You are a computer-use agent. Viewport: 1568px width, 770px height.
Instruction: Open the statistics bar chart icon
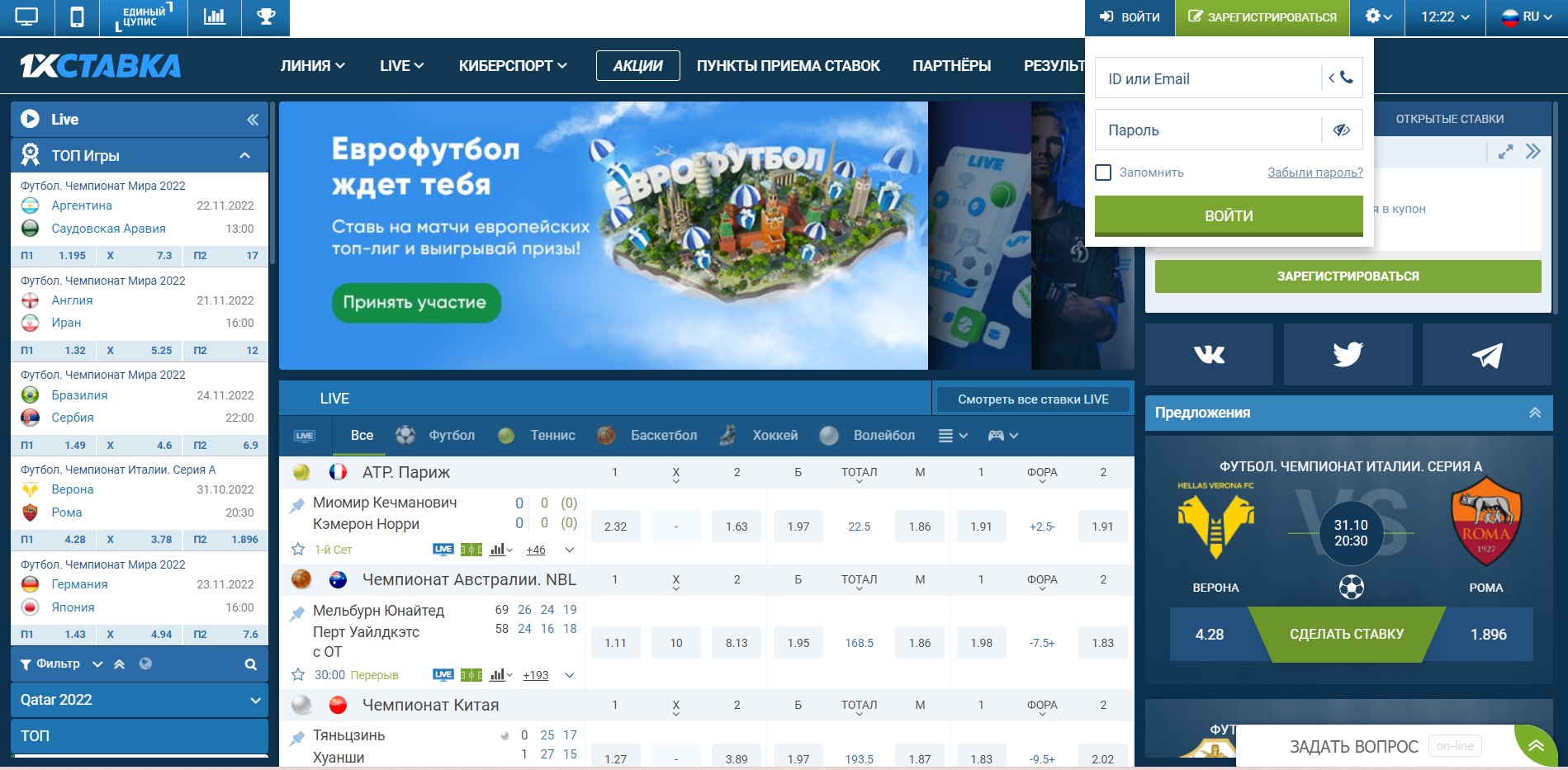pyautogui.click(x=215, y=17)
